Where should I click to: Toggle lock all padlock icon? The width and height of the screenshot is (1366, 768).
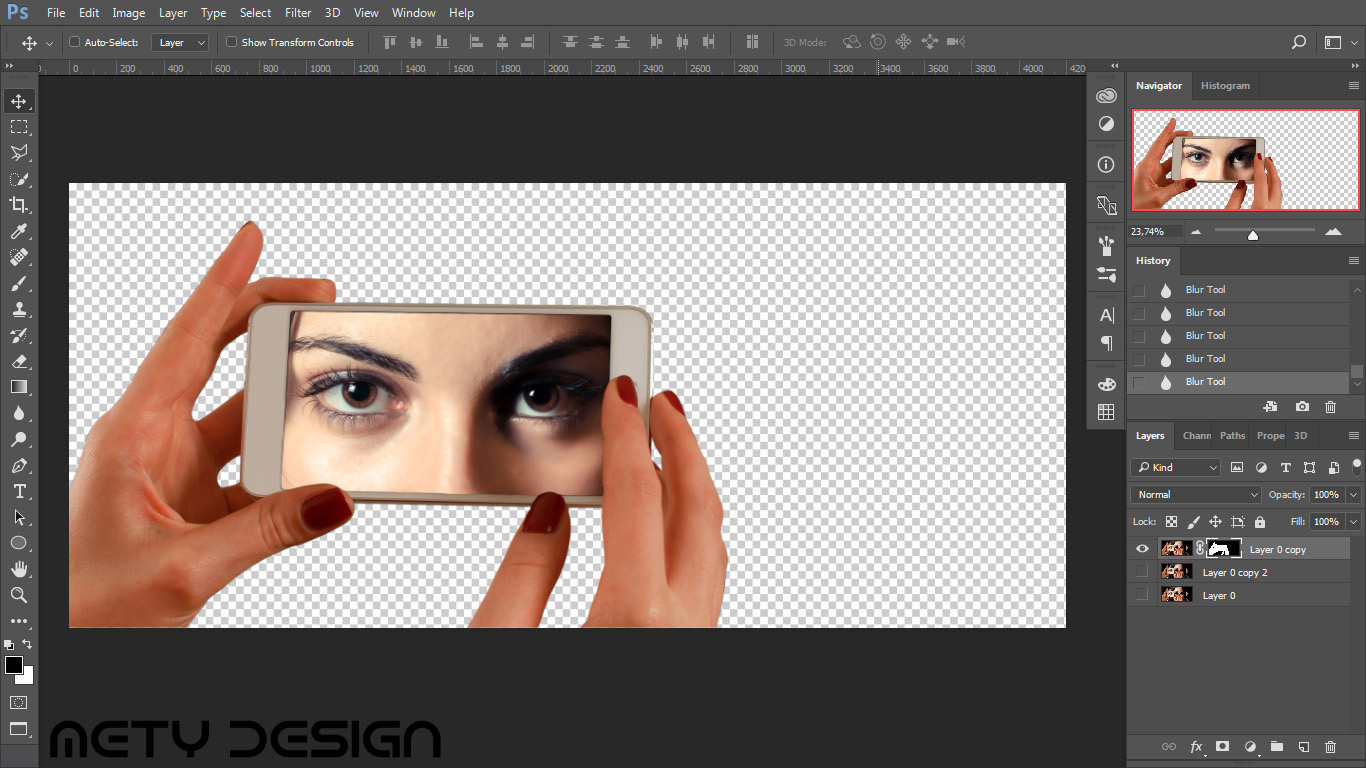(x=1259, y=522)
